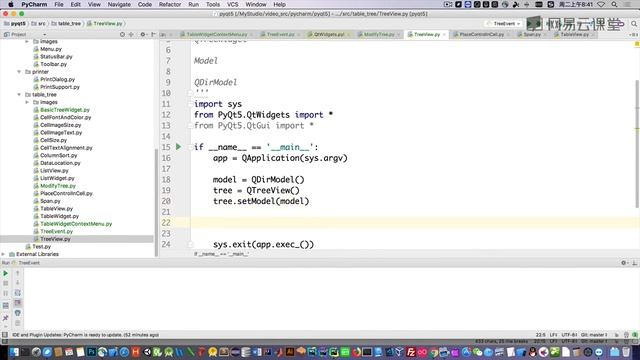The image size is (640, 360).
Task: Open Photoshop from the Dock
Action: 91,352
